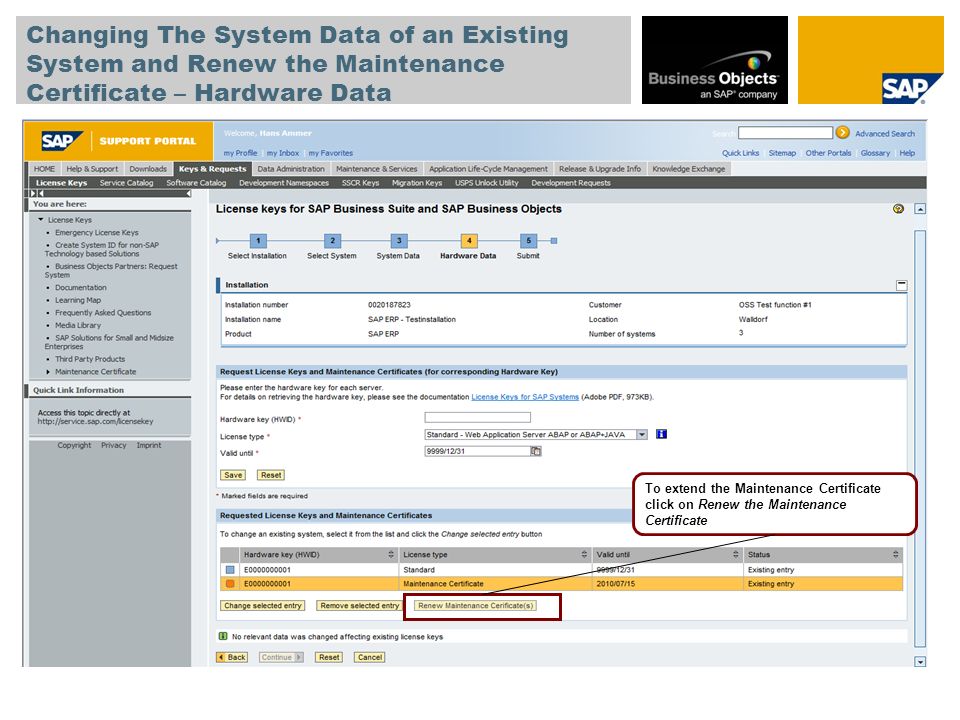Image resolution: width=960 pixels, height=720 pixels.
Task: Open the my Profile link
Action: point(240,153)
